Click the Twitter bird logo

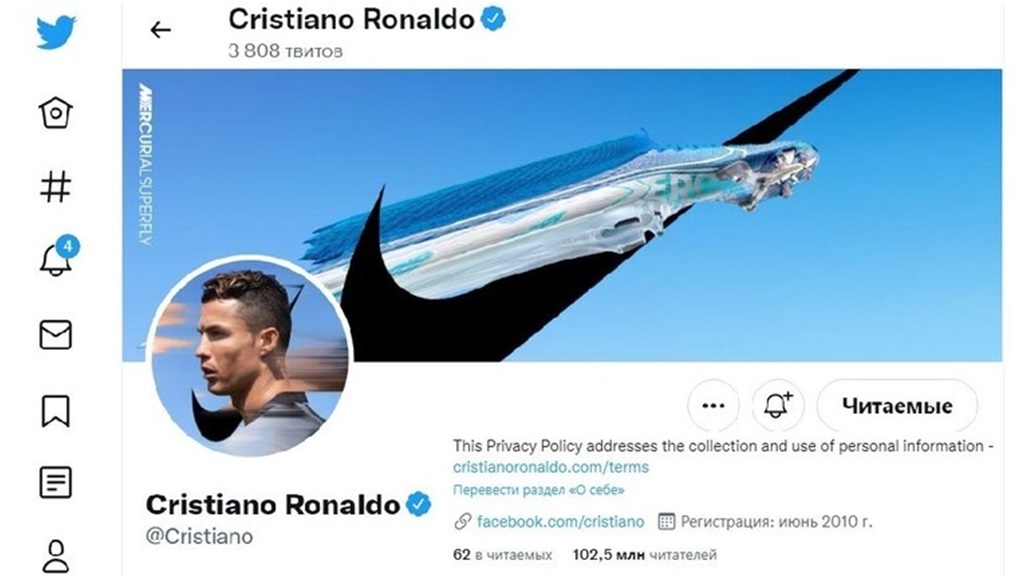(56, 32)
